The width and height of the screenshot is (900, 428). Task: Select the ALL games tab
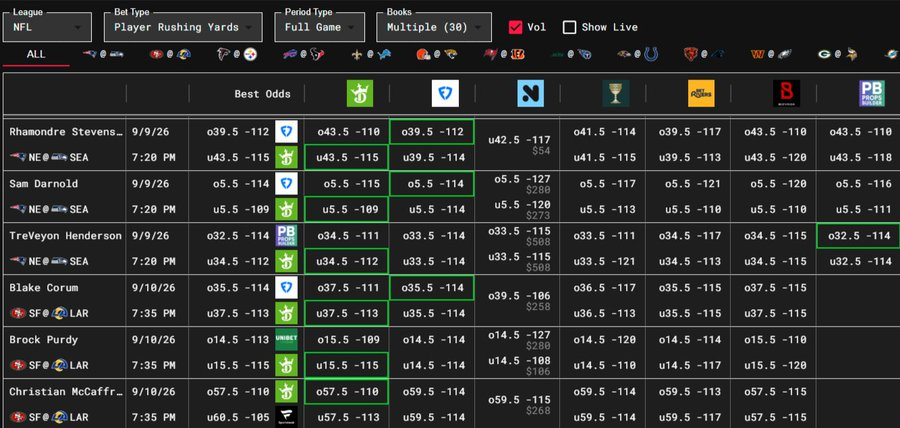(36, 55)
